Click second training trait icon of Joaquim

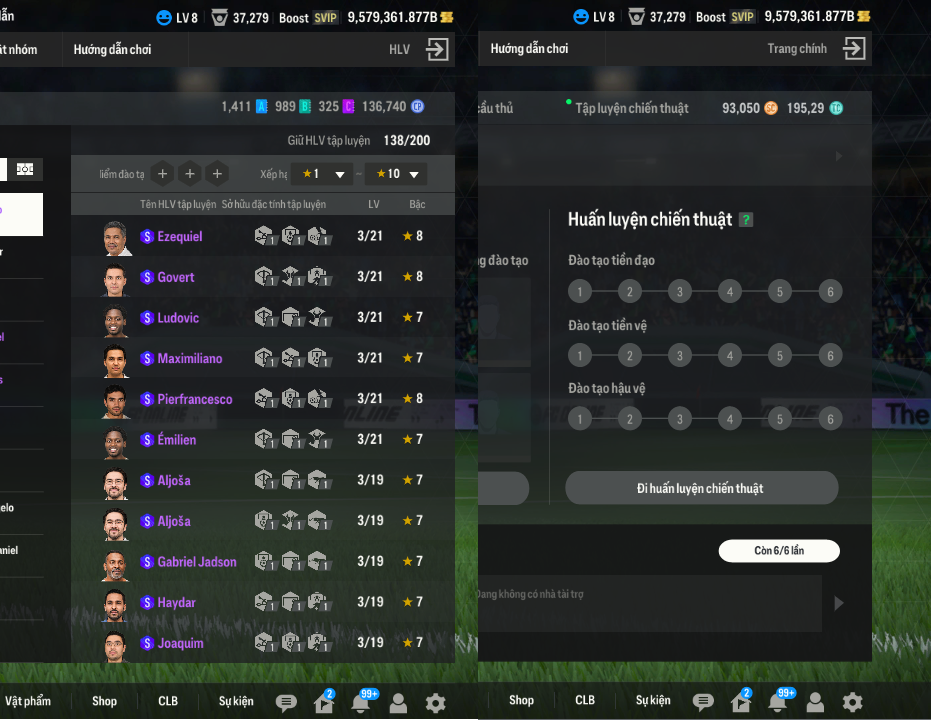[x=292, y=643]
